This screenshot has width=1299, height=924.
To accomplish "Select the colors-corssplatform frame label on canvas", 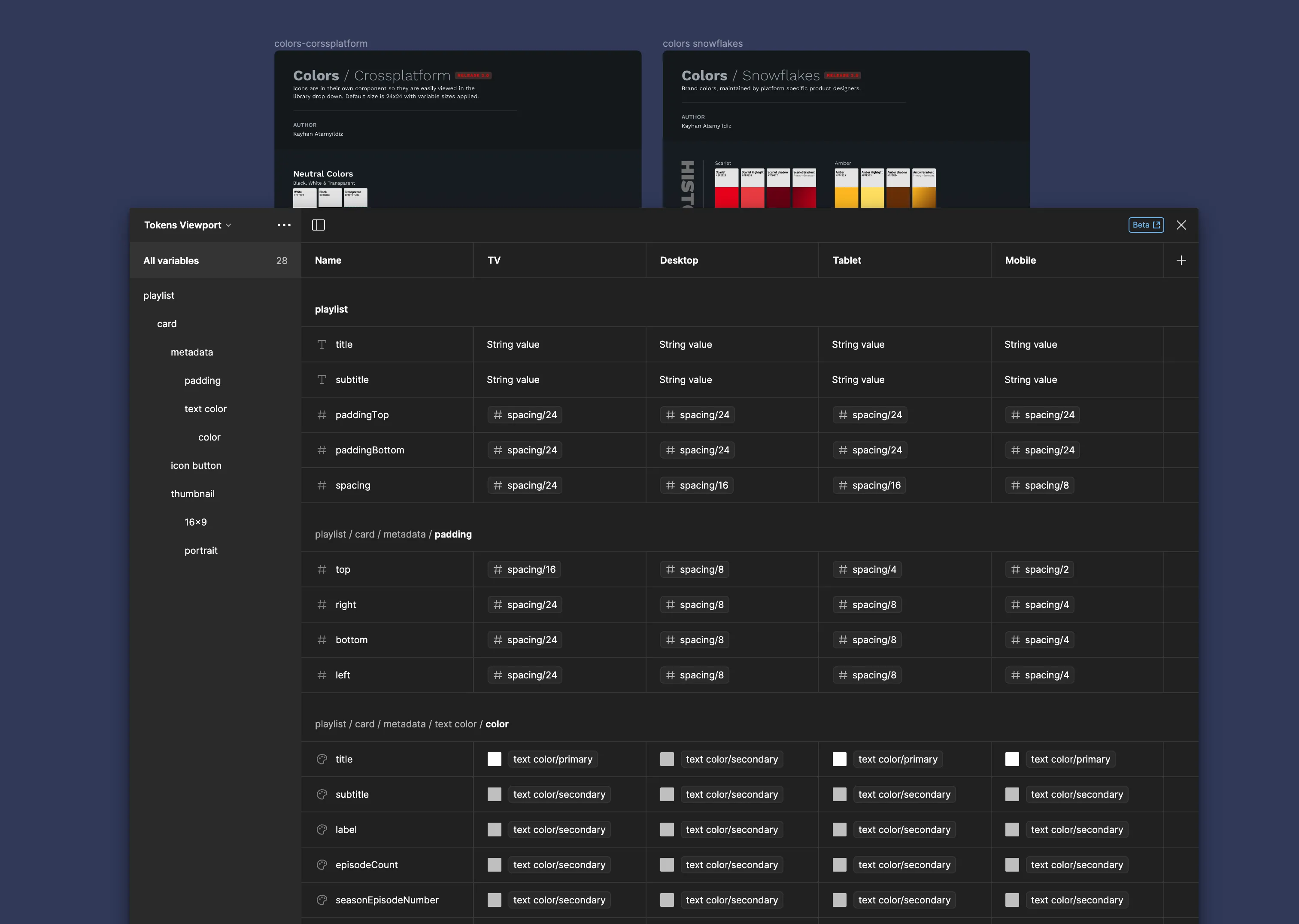I will click(321, 44).
